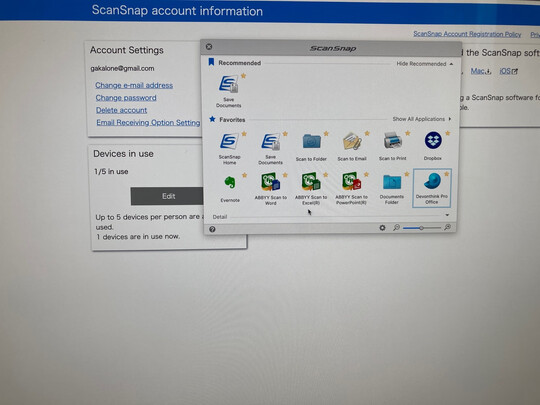Open Email Receiving Option Setting link
This screenshot has width=540, height=405.
coord(148,123)
